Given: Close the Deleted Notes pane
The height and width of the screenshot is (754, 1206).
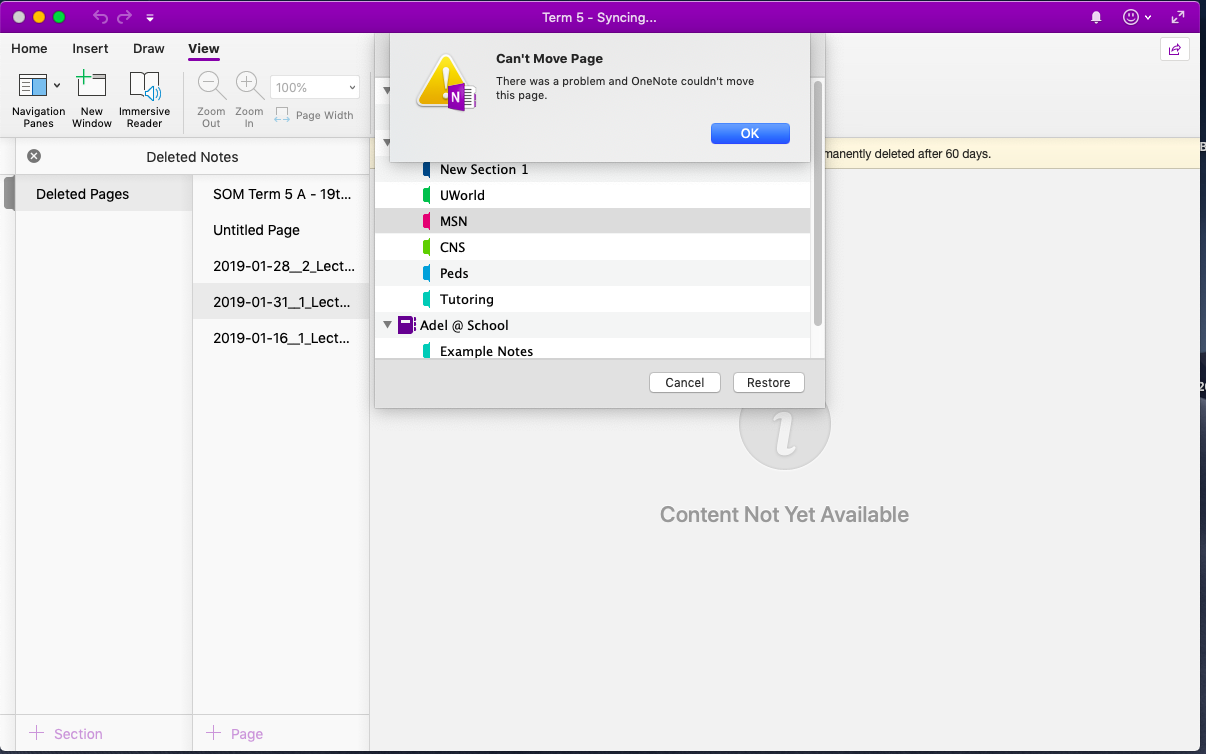Looking at the screenshot, I should pyautogui.click(x=34, y=156).
